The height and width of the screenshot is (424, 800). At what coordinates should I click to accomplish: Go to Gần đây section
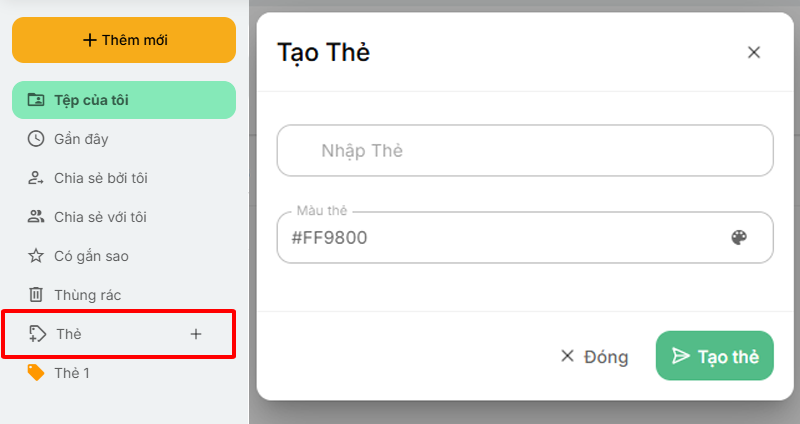(81, 139)
